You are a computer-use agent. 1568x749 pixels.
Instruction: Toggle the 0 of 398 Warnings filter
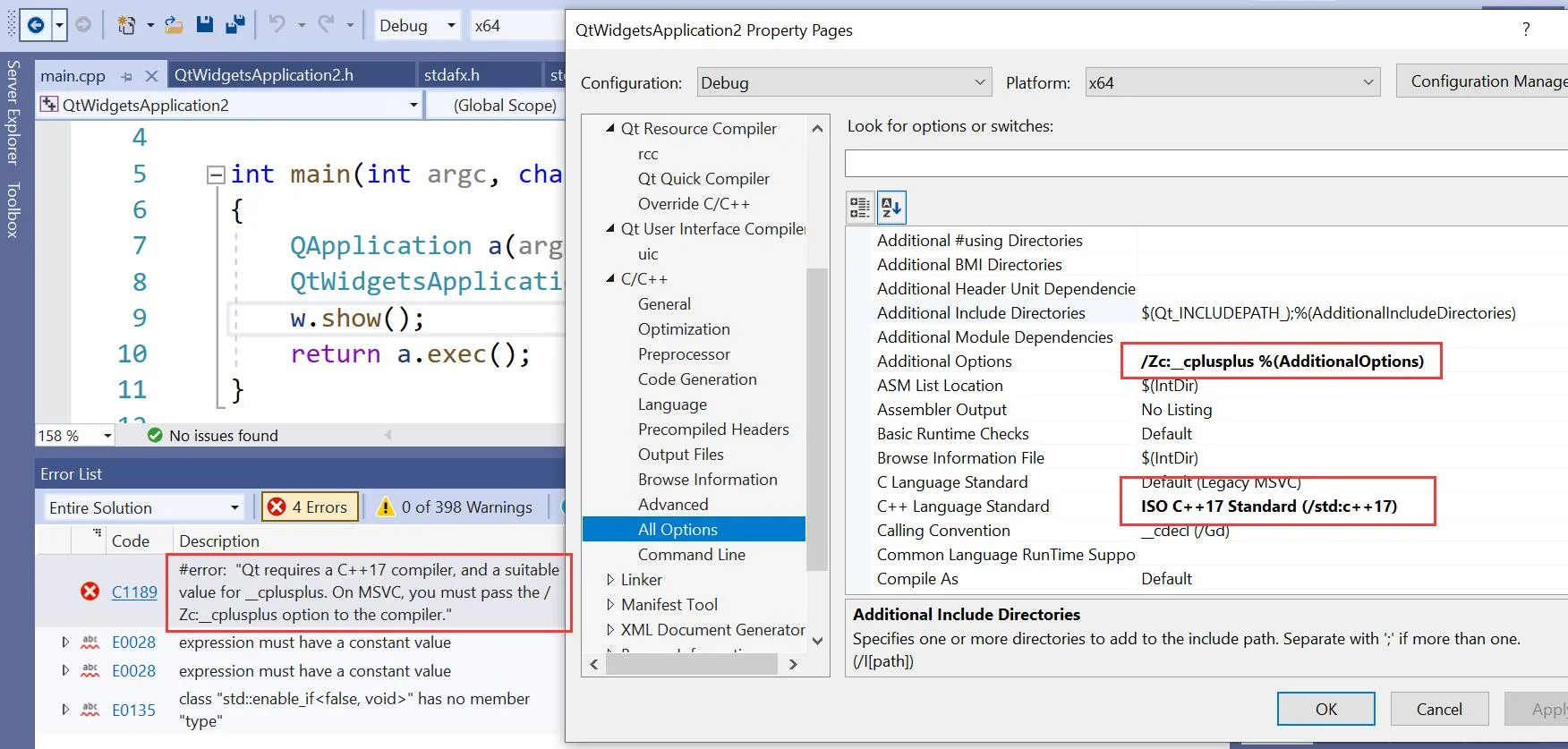click(456, 507)
